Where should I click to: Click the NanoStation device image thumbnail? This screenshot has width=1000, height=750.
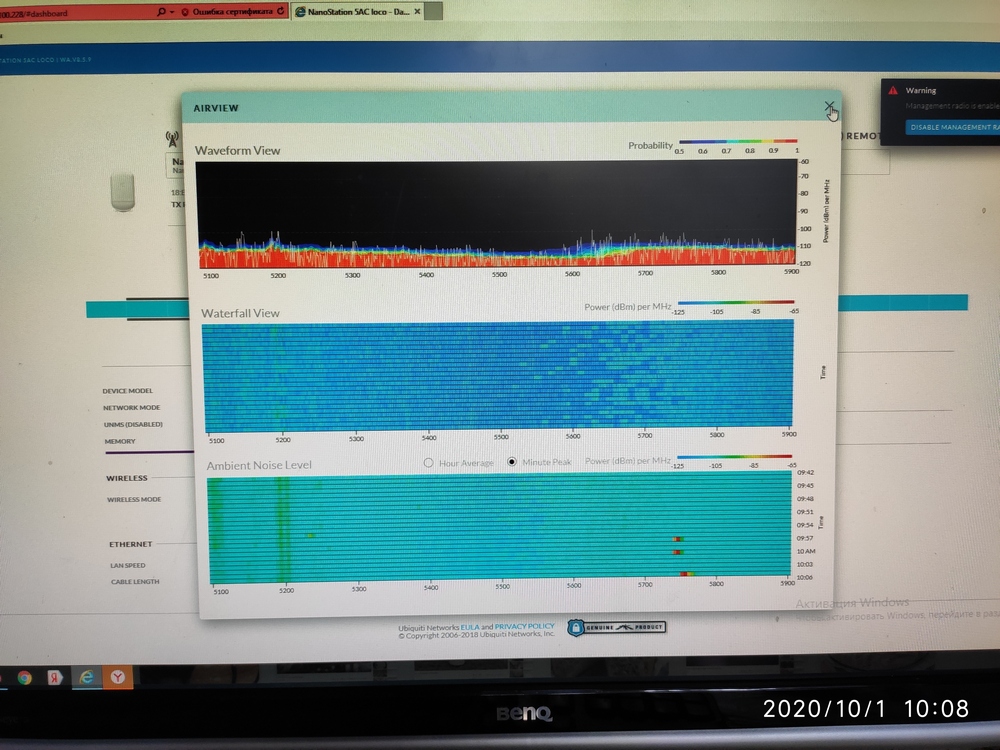point(122,192)
